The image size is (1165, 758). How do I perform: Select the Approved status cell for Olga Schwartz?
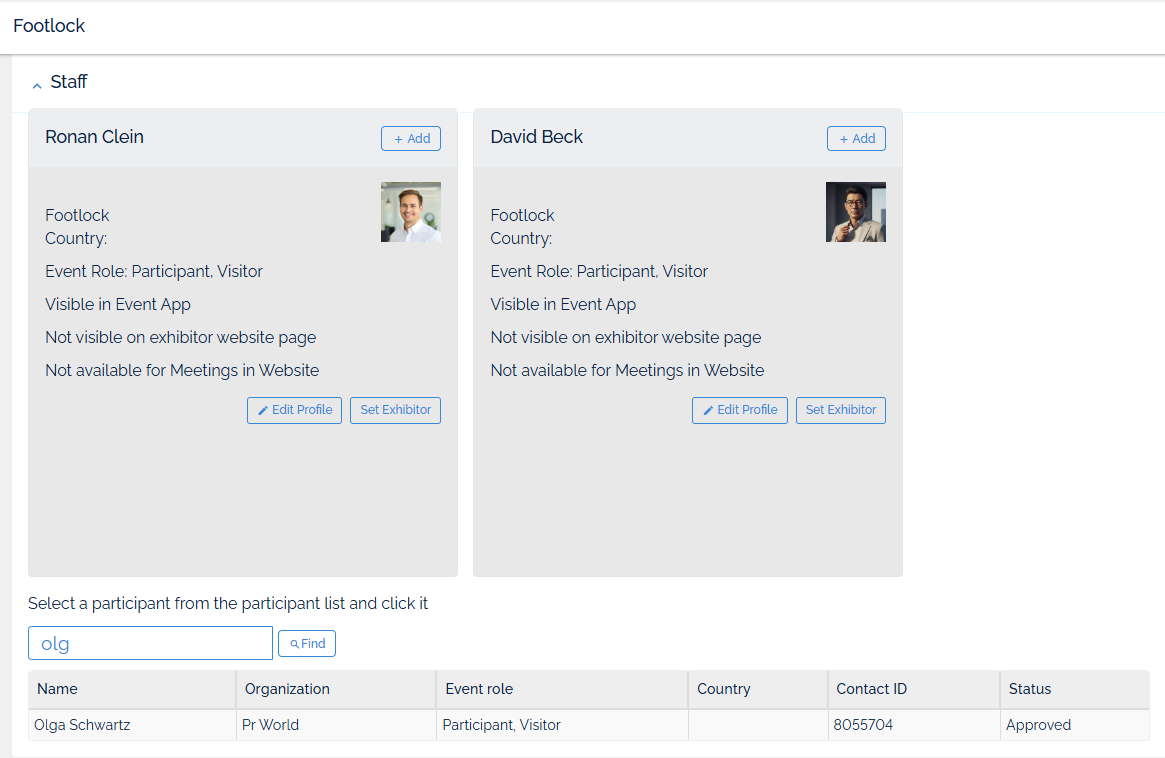[1037, 724]
